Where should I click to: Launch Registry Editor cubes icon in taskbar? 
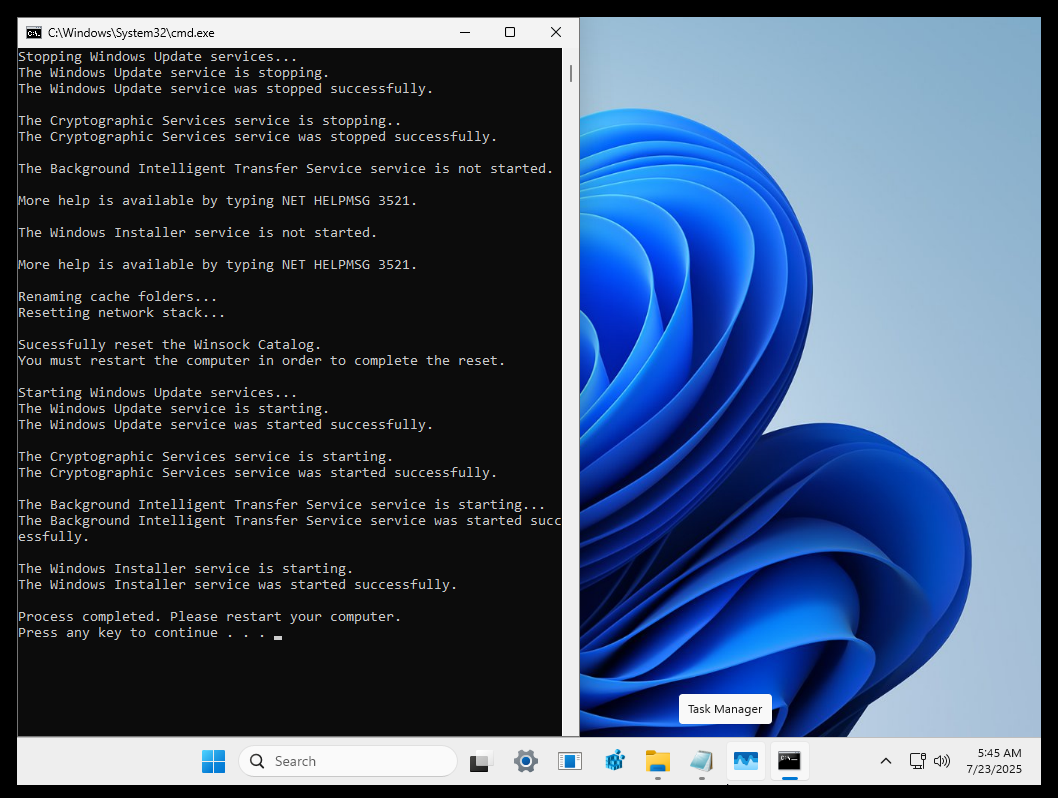(x=615, y=761)
